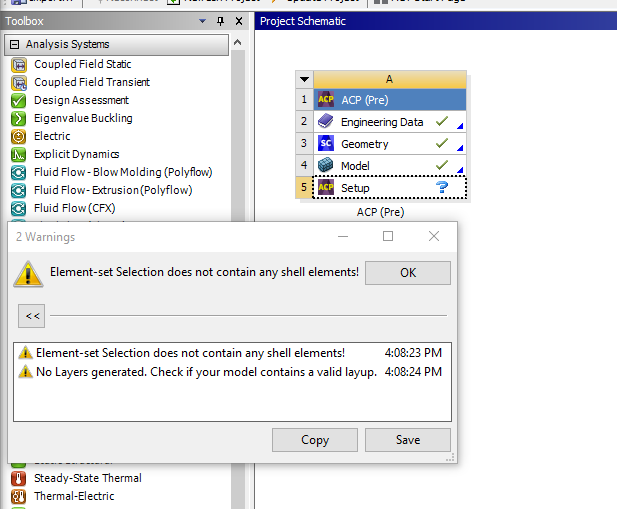Click the Design Assessment checkmark icon
This screenshot has height=509, width=617.
[18, 101]
